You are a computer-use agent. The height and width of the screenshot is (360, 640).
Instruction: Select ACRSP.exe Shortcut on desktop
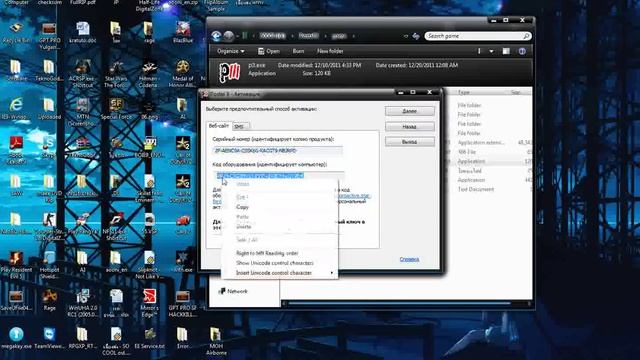(x=83, y=73)
